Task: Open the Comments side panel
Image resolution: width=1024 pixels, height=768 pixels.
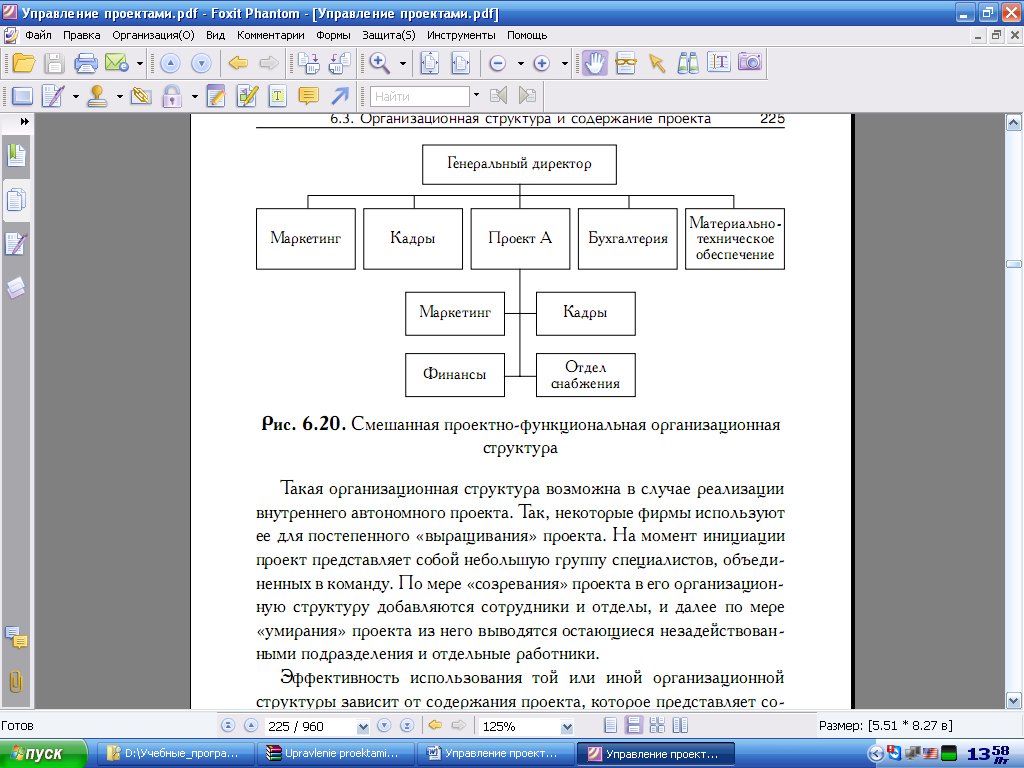Action: pos(16,637)
